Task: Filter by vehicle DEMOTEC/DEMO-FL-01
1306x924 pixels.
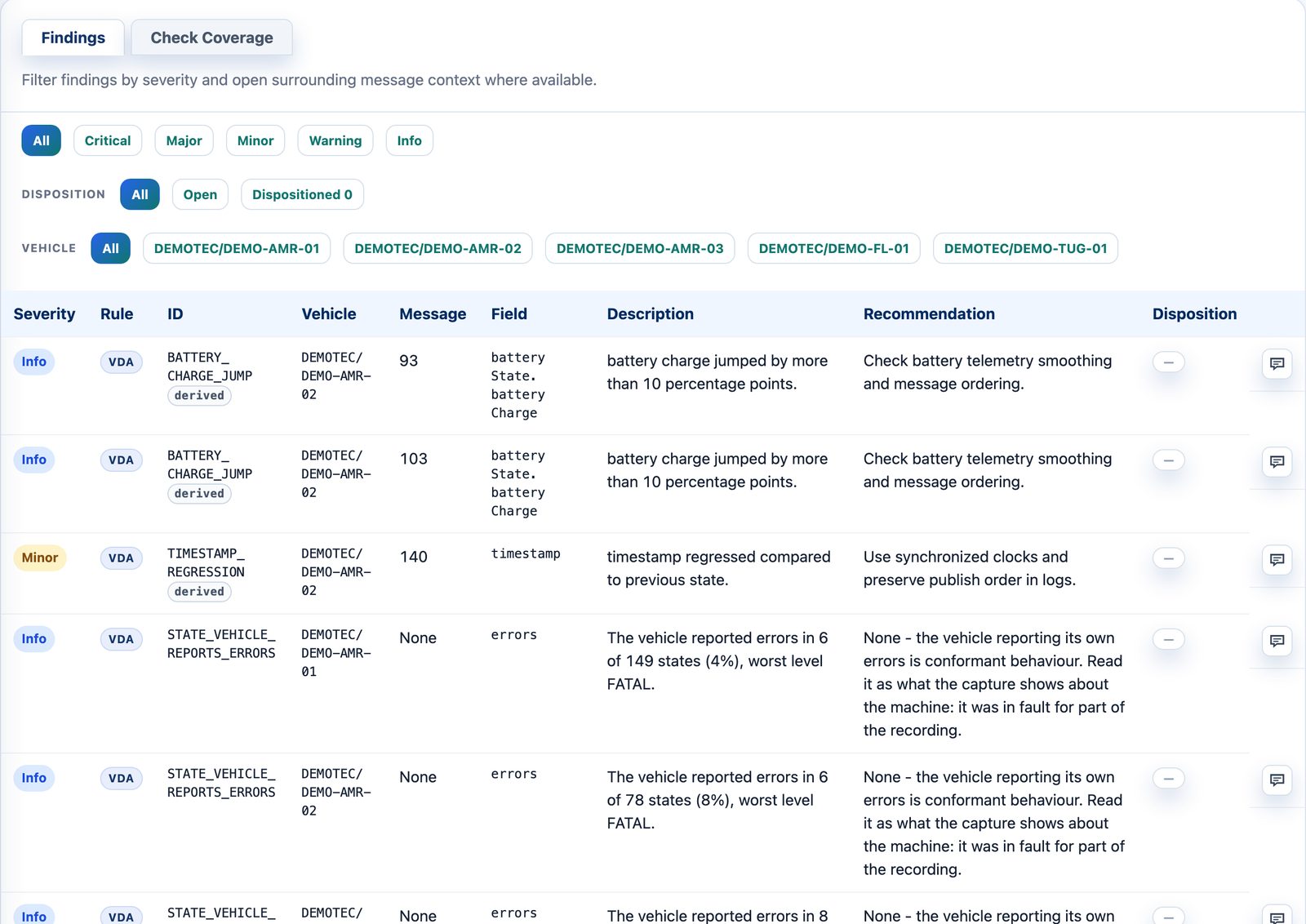Action: pyautogui.click(x=834, y=248)
